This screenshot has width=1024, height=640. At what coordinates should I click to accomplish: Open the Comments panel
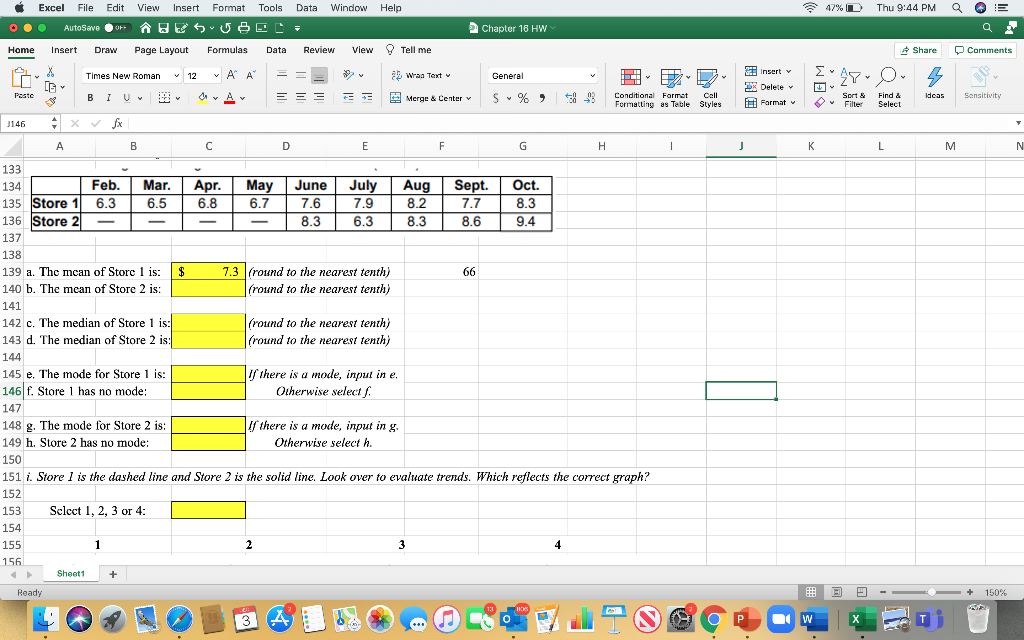982,50
